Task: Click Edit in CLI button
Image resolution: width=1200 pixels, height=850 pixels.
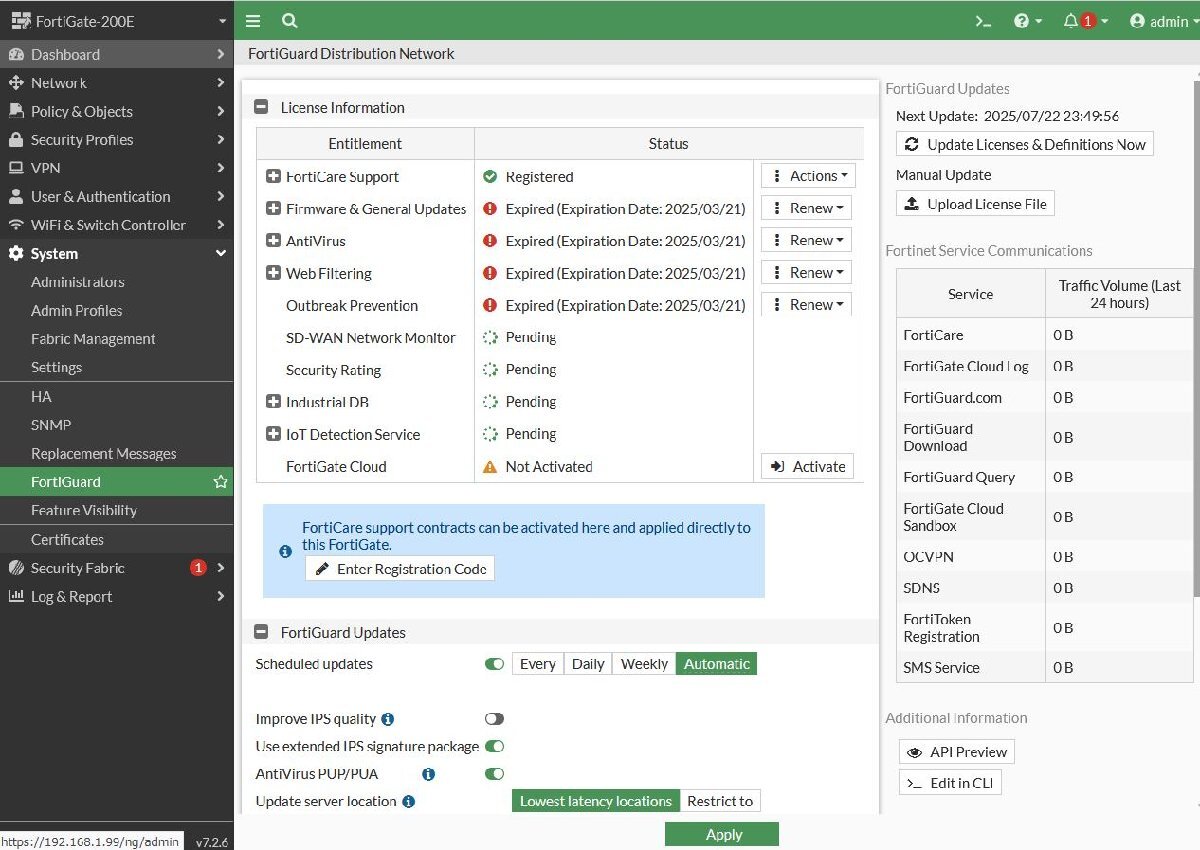Action: coord(950,783)
